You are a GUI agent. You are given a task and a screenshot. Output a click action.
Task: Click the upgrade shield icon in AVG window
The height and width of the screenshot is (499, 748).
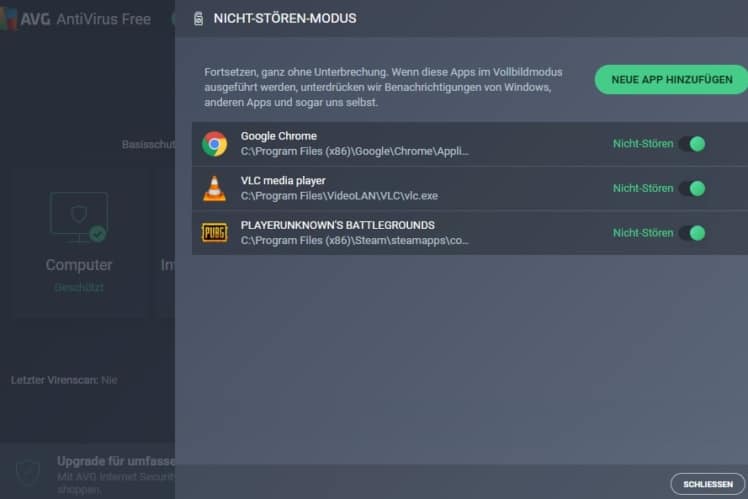28,472
